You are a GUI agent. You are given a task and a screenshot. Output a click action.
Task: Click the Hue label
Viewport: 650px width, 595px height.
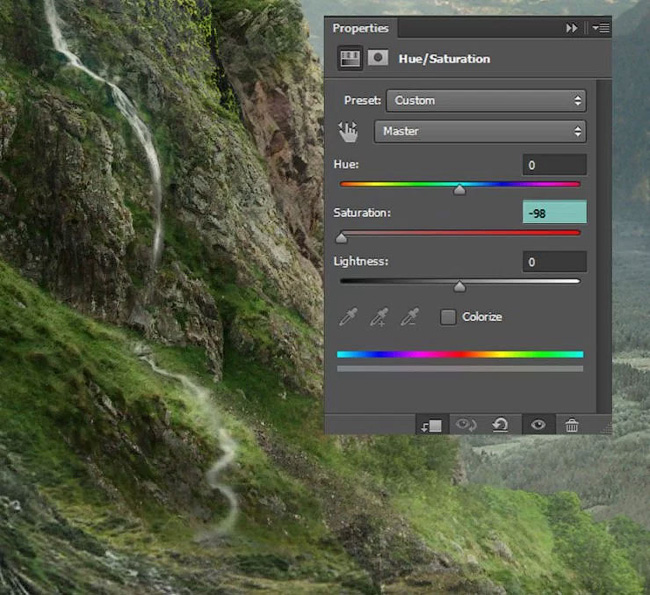pyautogui.click(x=346, y=165)
